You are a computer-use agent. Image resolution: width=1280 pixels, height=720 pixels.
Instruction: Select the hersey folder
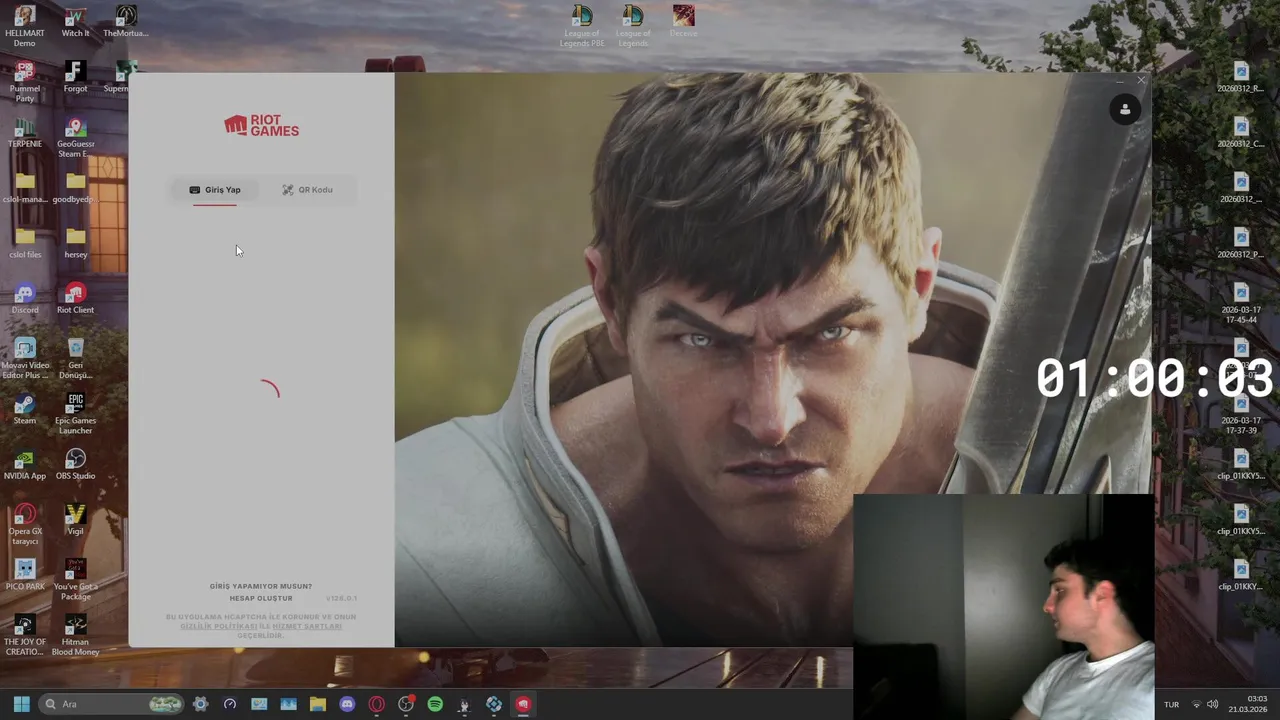tap(75, 242)
